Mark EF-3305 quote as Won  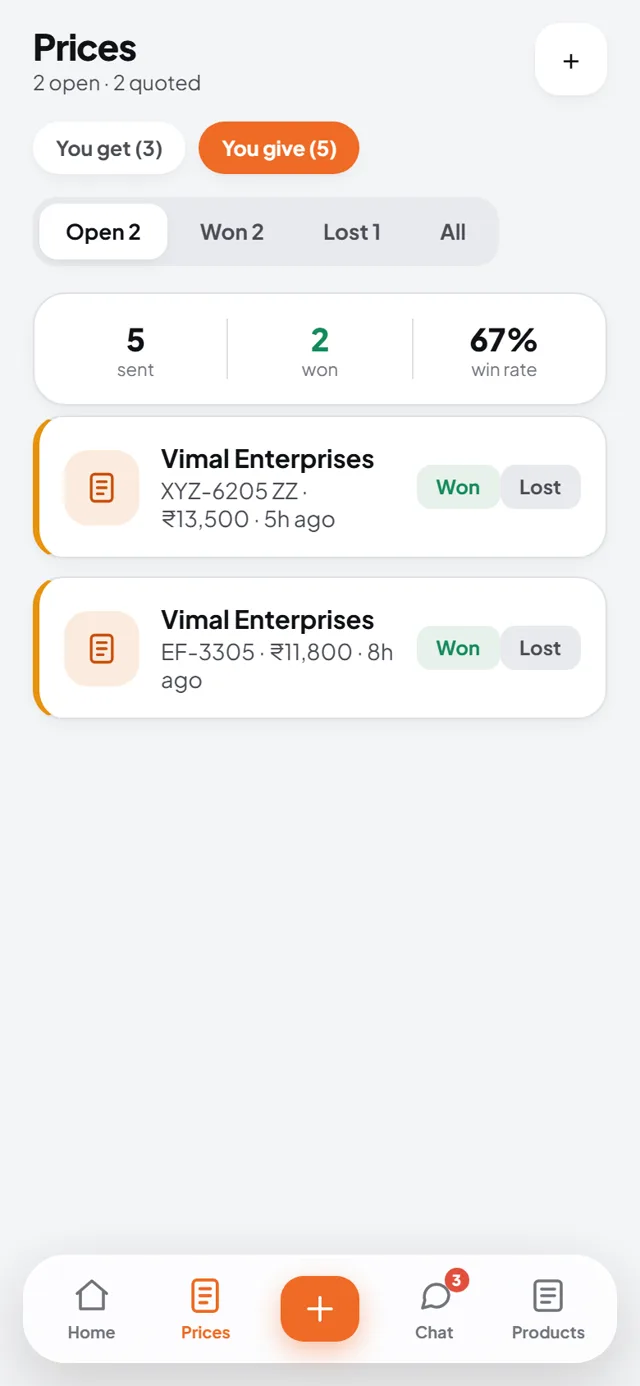(458, 648)
